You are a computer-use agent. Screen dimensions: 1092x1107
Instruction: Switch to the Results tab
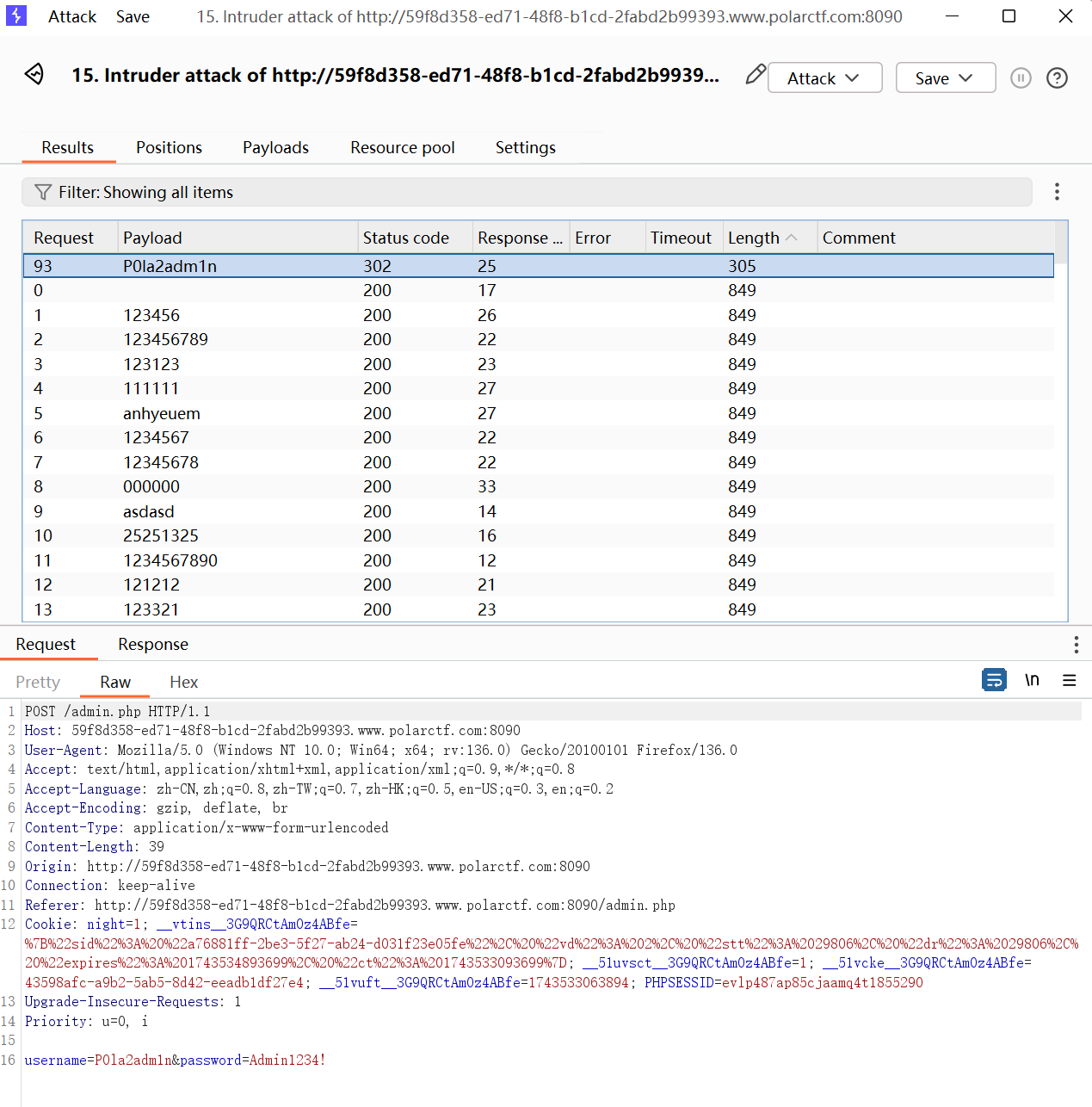tap(68, 147)
